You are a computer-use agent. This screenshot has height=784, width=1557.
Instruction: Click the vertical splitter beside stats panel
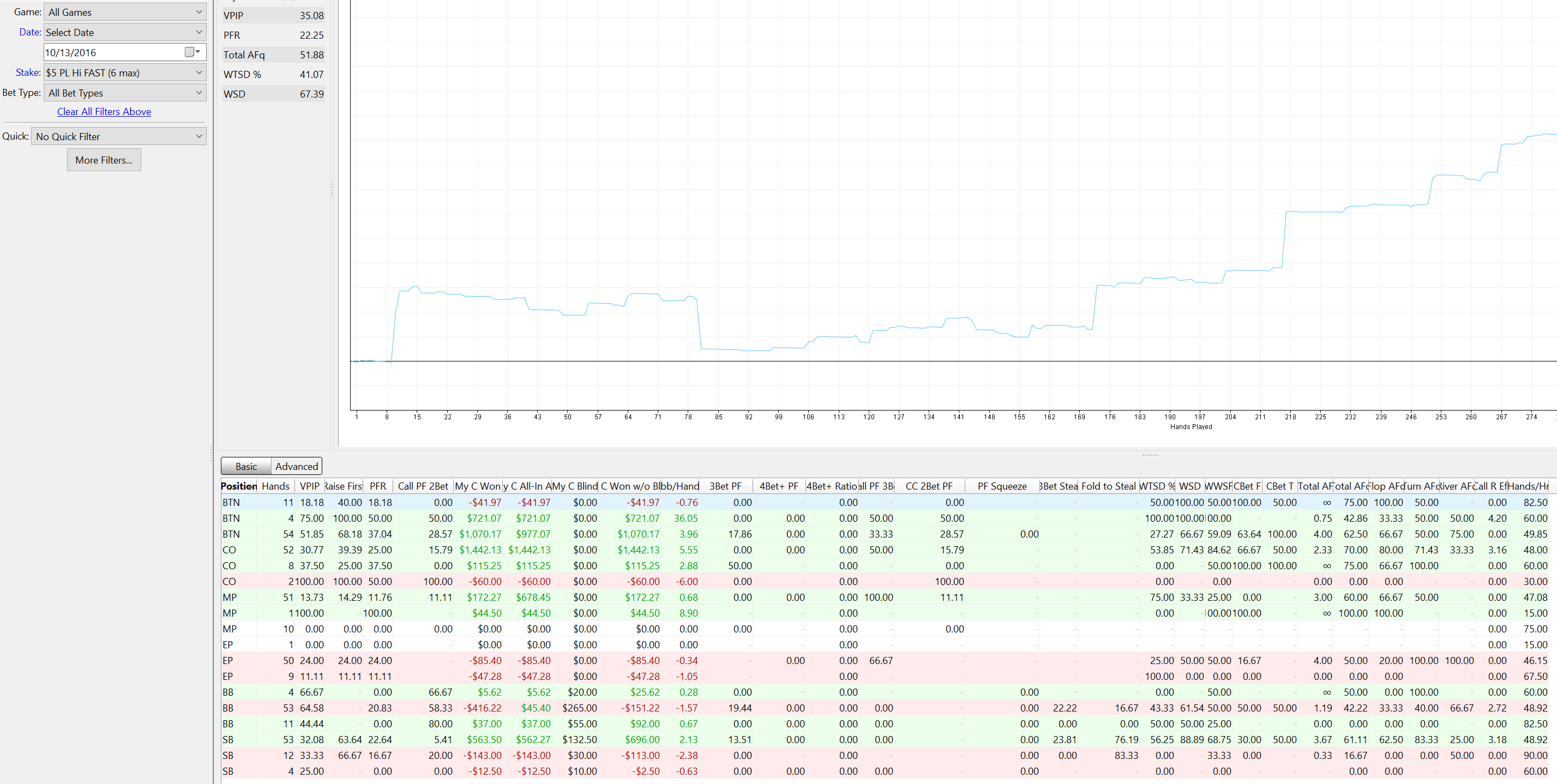click(332, 189)
